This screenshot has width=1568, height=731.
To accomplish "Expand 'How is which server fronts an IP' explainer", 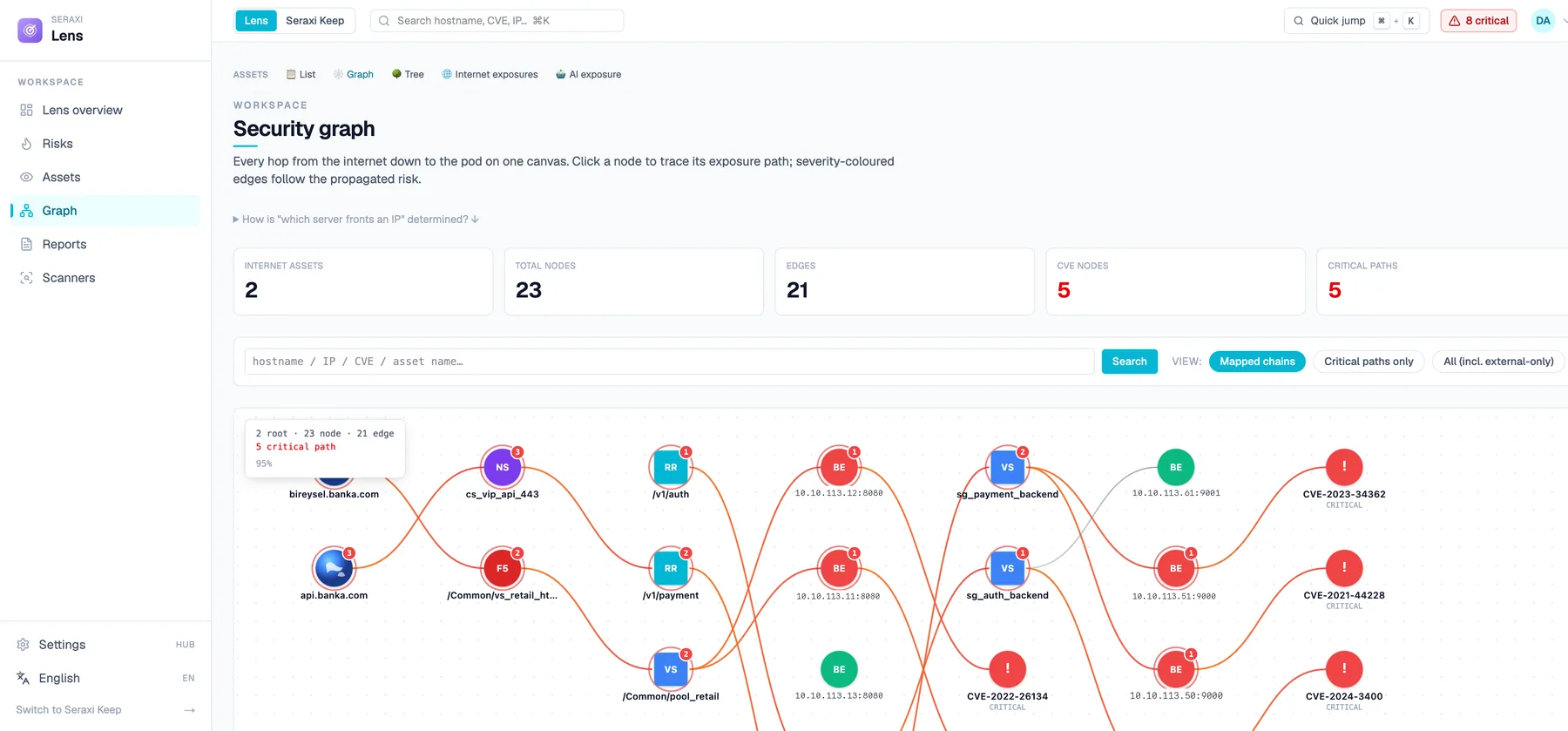I will point(355,220).
